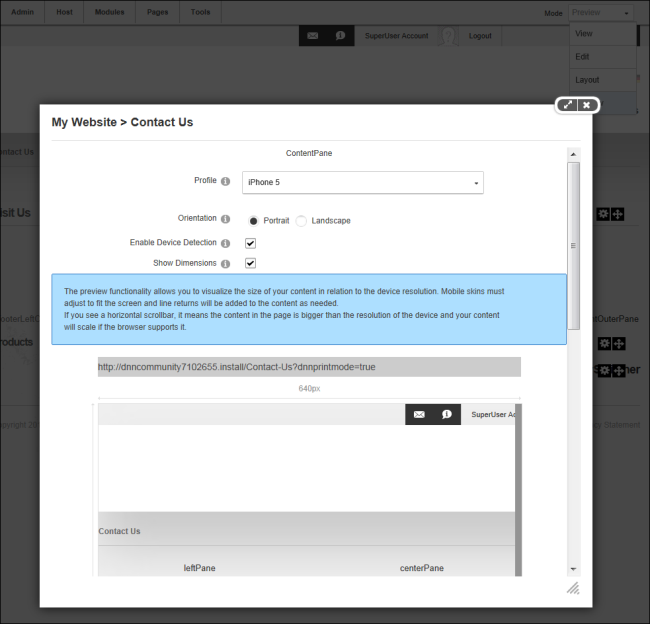Open notifications bubble icon in top bar
Screen dimensions: 650x624
point(340,36)
